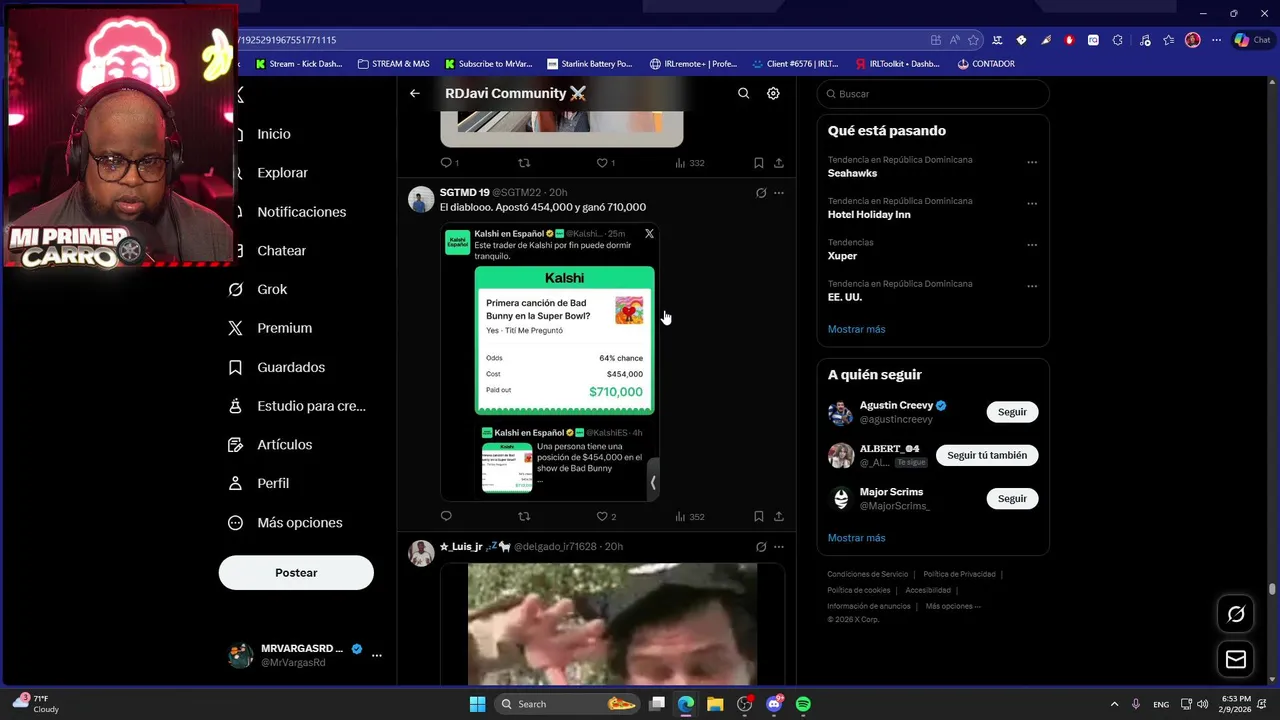This screenshot has height=720, width=1280.
Task: Open options for EE. UU. trend
Action: pyautogui.click(x=1032, y=286)
